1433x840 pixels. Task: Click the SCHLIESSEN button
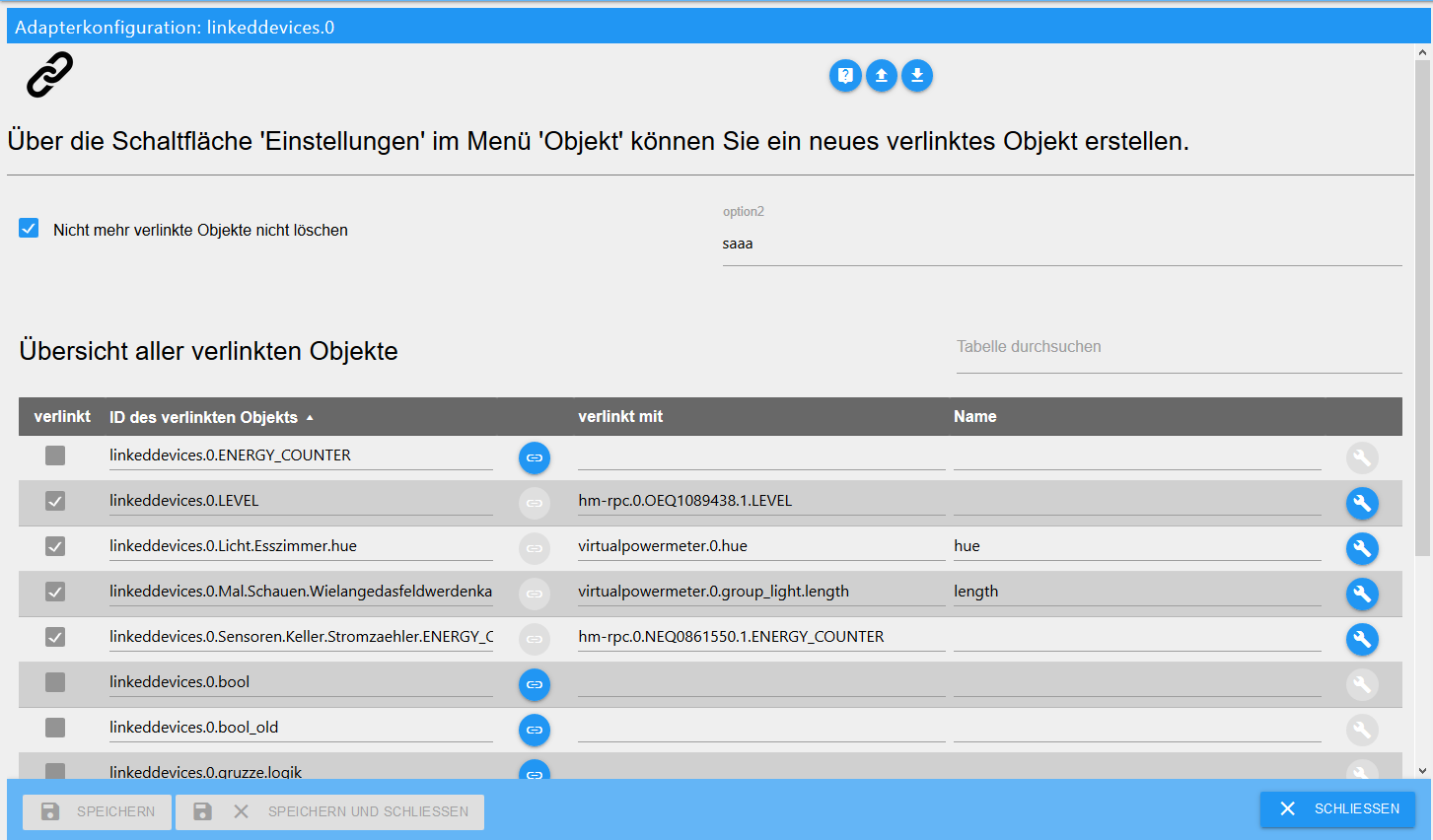tap(1337, 808)
